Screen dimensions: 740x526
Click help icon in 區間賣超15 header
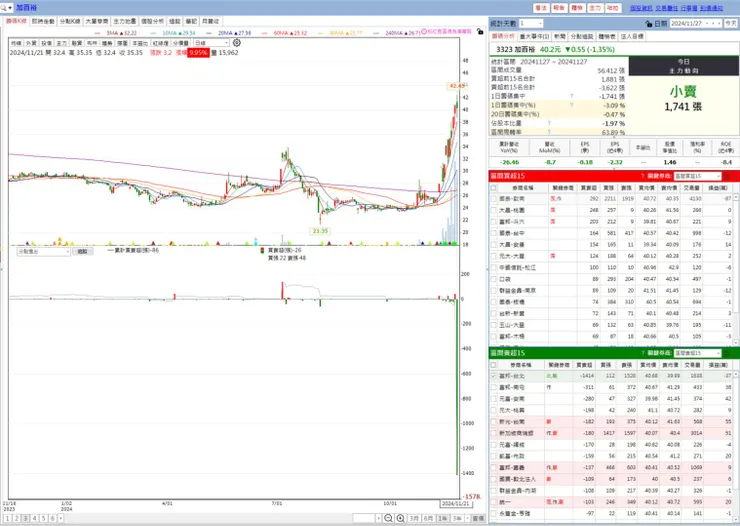pyautogui.click(x=642, y=353)
